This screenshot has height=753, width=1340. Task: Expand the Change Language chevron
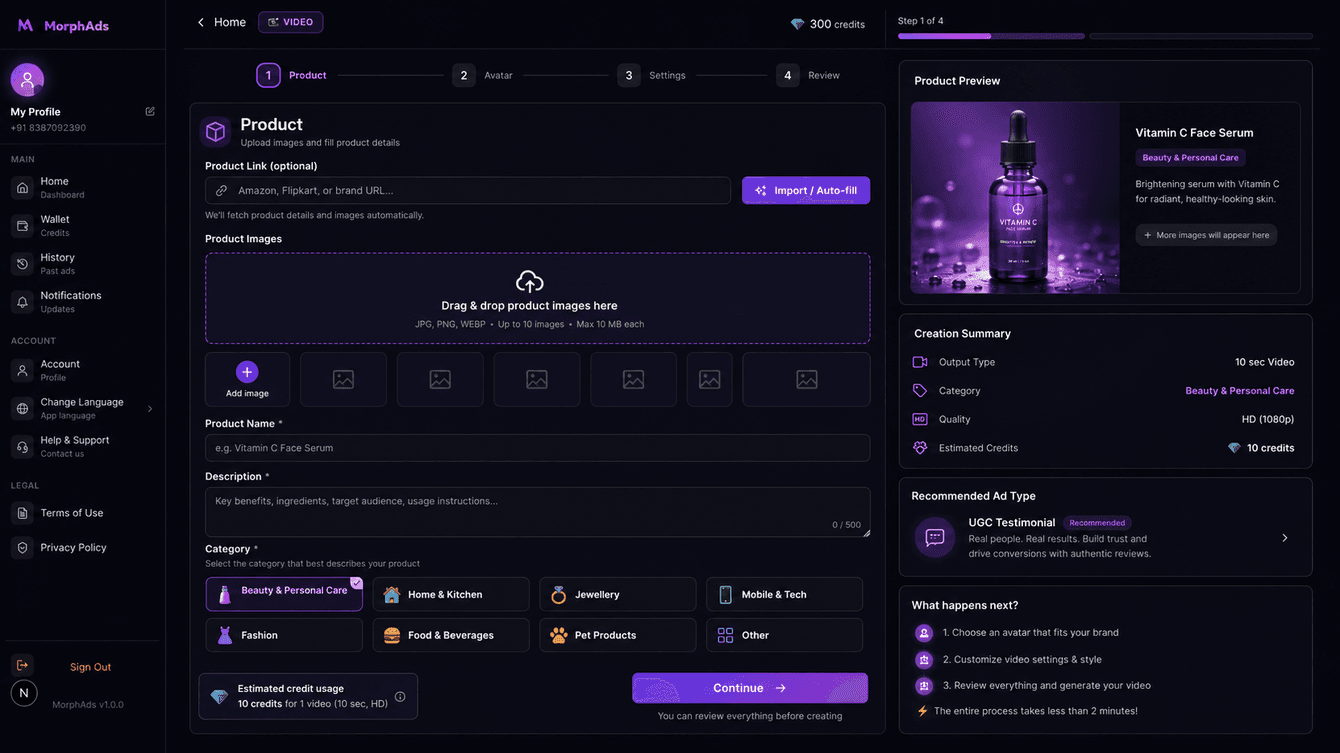pos(150,409)
